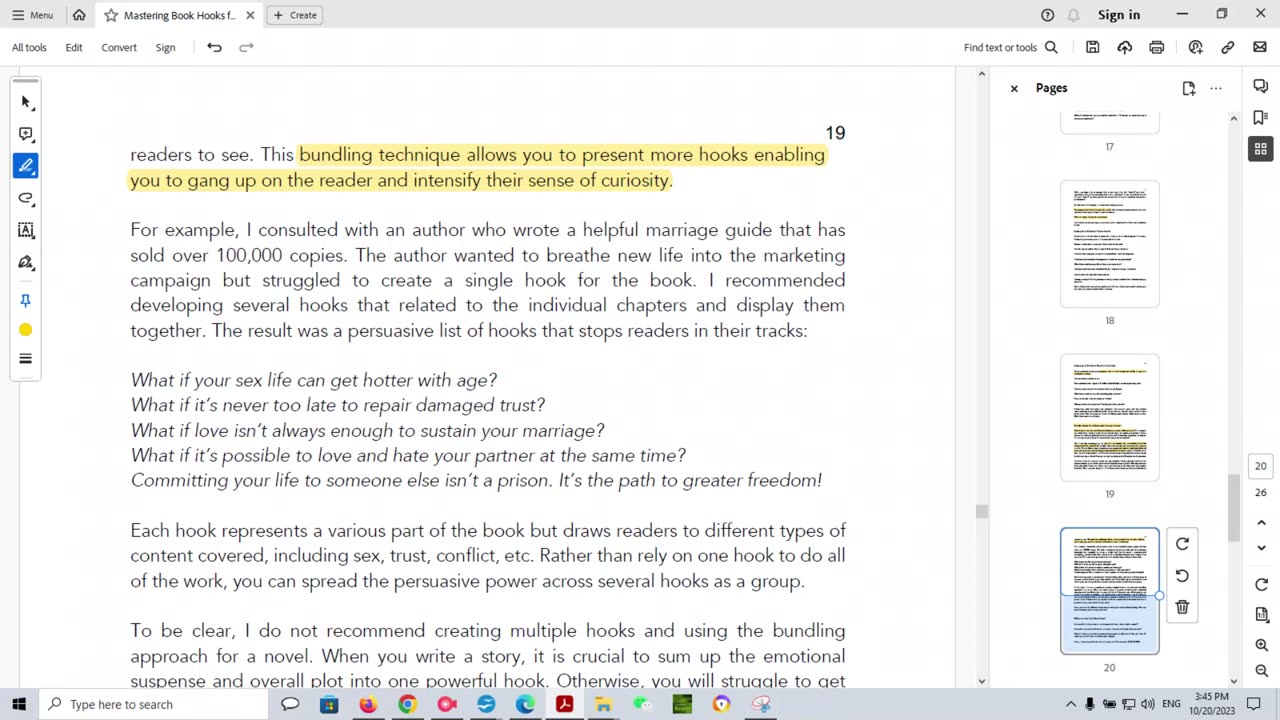Open the Menu hamburger button
1280x720 pixels.
tap(32, 15)
